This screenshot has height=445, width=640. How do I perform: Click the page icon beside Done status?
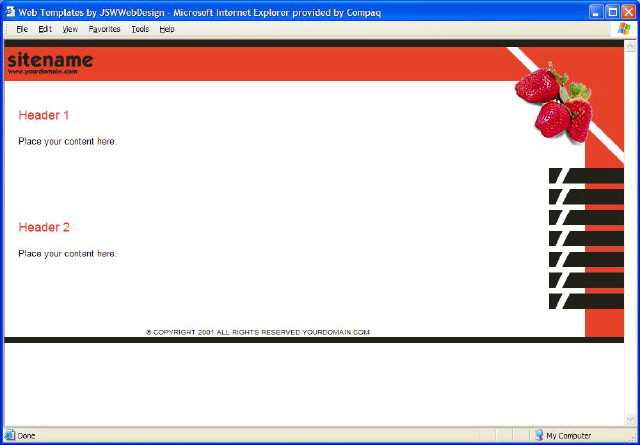(10, 436)
